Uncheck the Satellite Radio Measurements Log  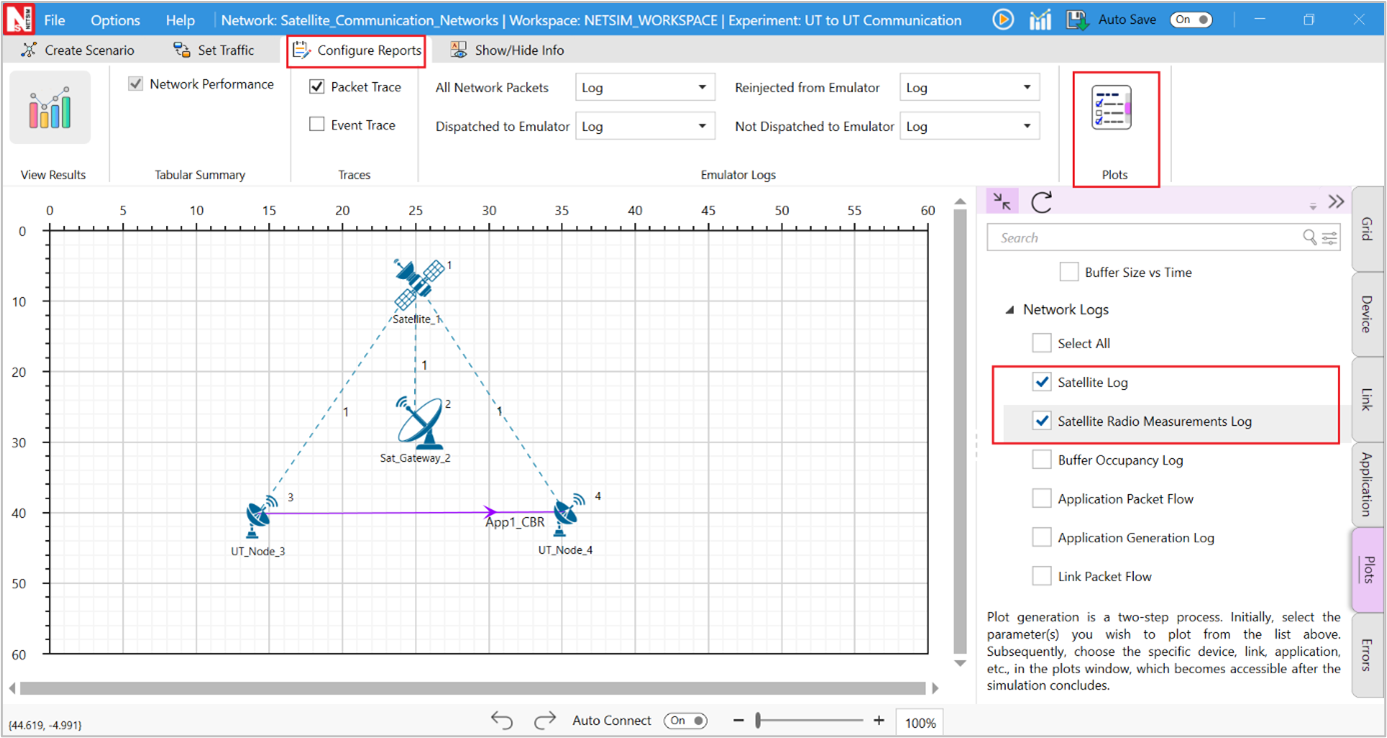click(x=1042, y=421)
